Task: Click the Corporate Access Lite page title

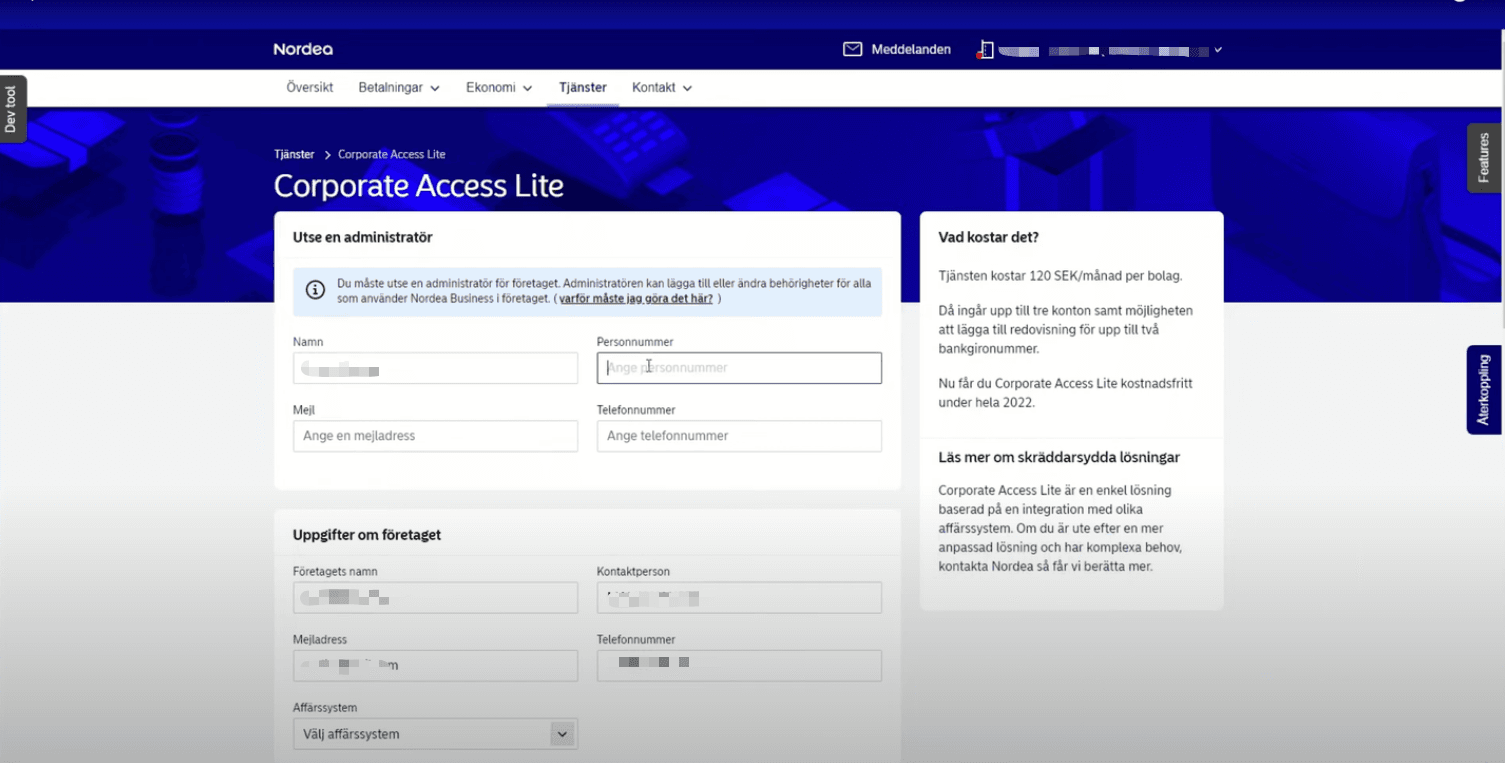Action: 419,186
